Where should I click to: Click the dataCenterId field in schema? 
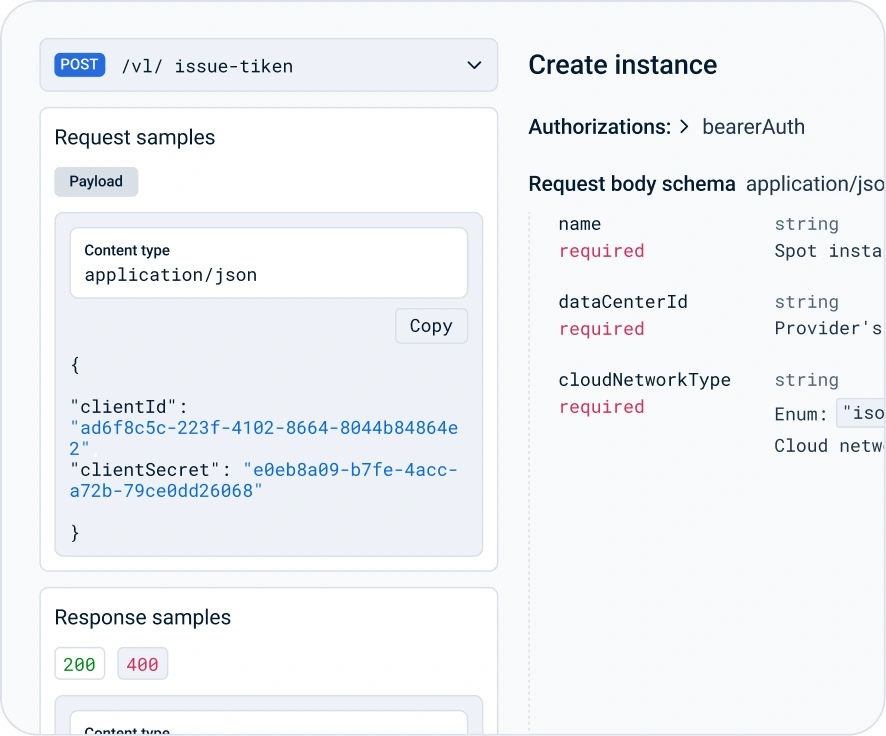623,302
